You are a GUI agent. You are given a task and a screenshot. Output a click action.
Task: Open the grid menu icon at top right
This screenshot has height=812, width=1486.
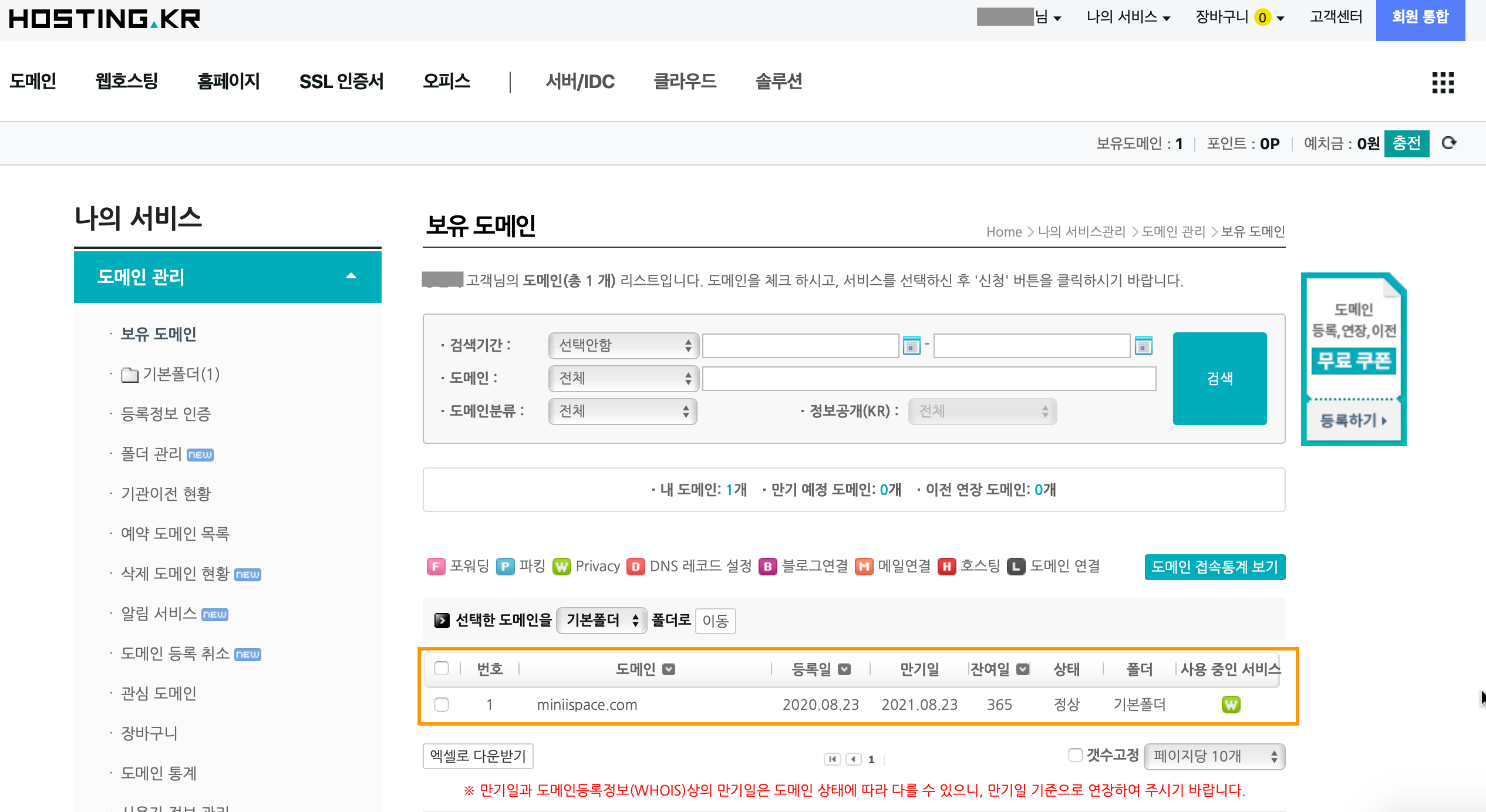[x=1443, y=83]
